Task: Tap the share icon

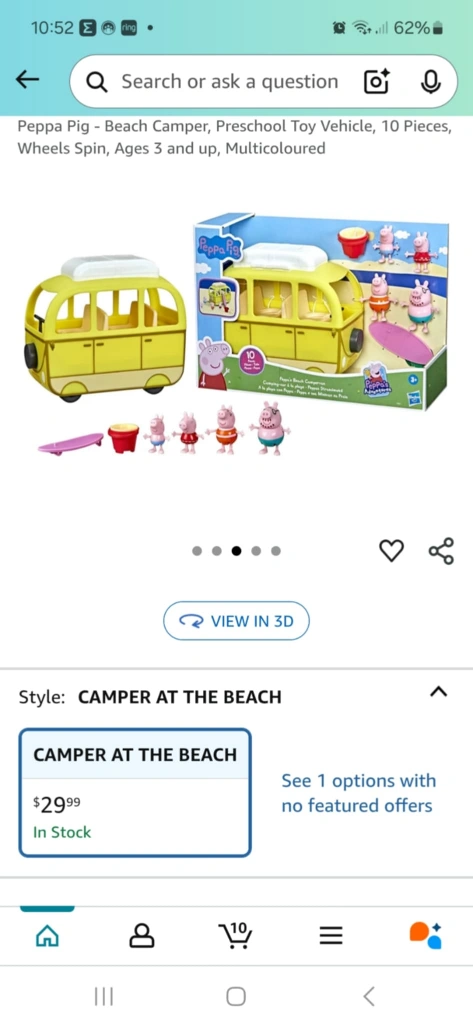Action: [441, 551]
